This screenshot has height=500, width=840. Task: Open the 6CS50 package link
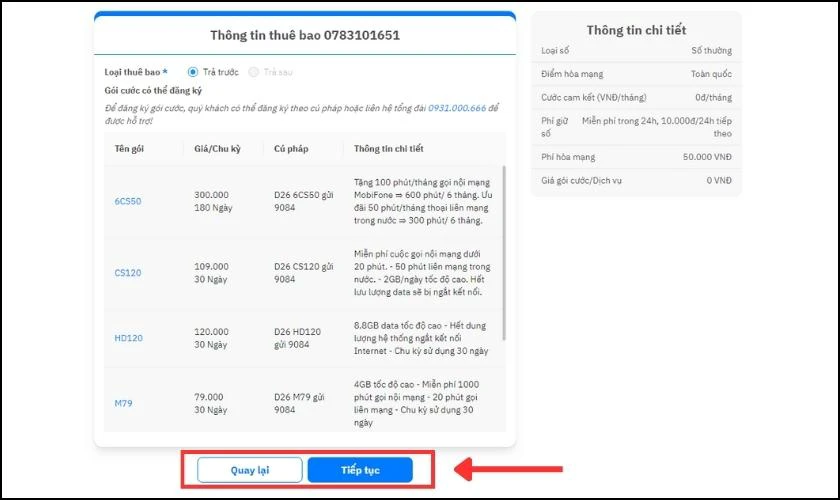click(128, 201)
